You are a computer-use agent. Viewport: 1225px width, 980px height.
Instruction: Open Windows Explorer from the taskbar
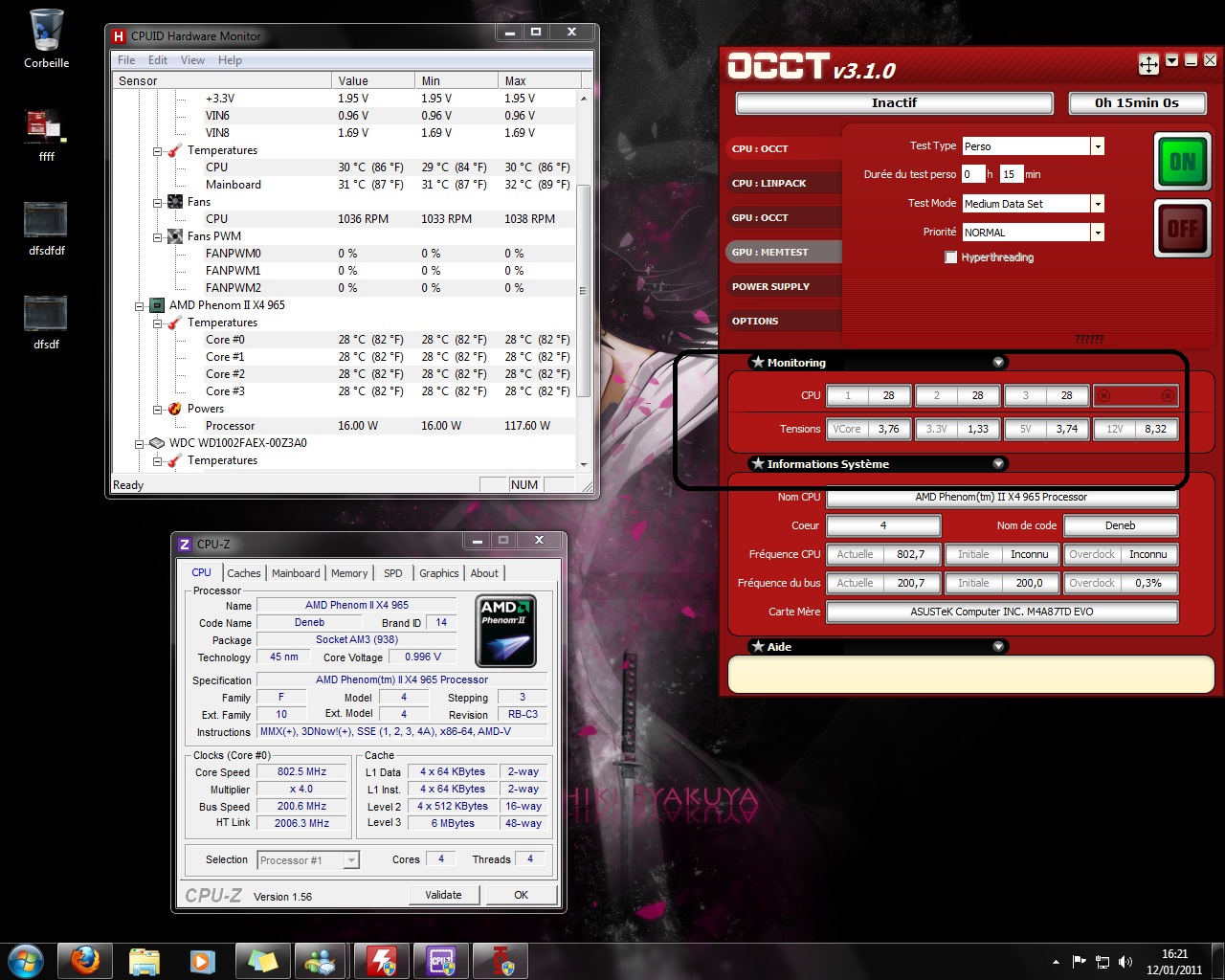click(x=145, y=960)
